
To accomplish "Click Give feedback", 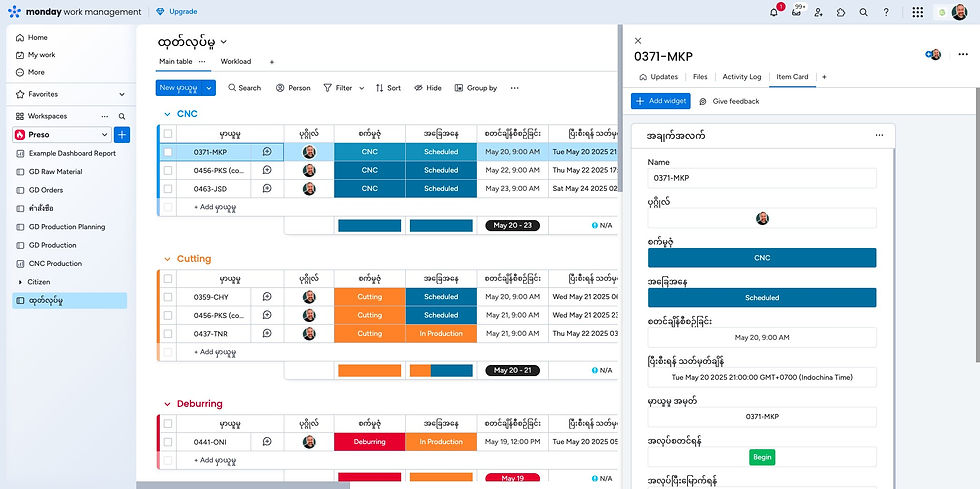I will click(x=729, y=101).
